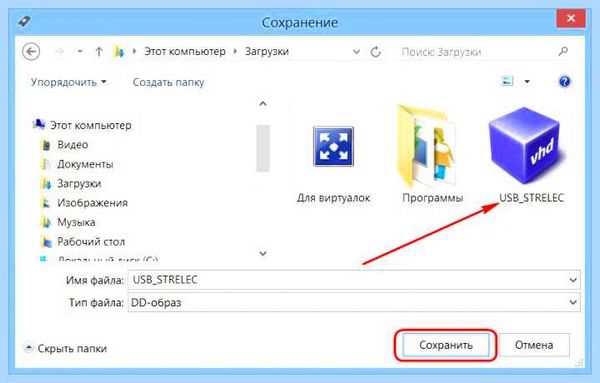Click the 'Сохранить' button
Screen dimensions: 600x383
(446, 345)
